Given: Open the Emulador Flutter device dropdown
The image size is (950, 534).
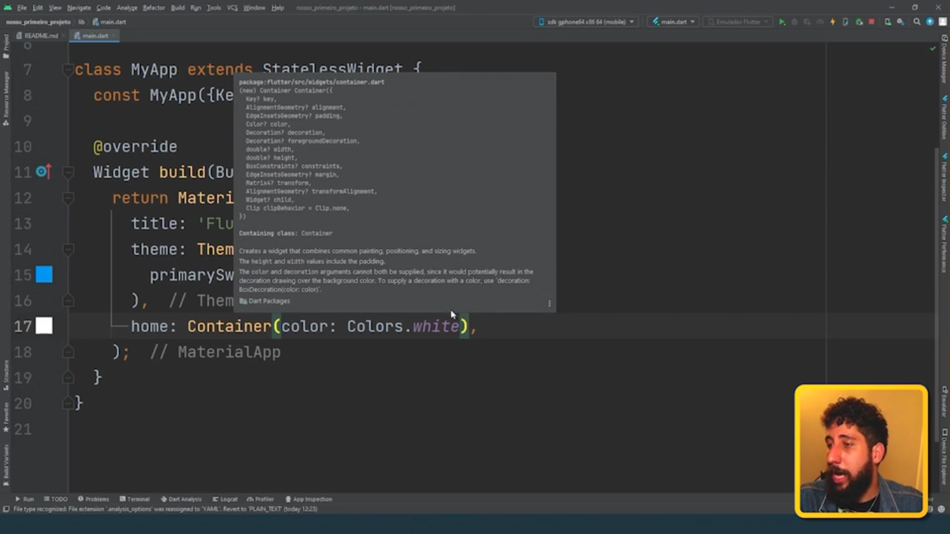Looking at the screenshot, I should (738, 22).
